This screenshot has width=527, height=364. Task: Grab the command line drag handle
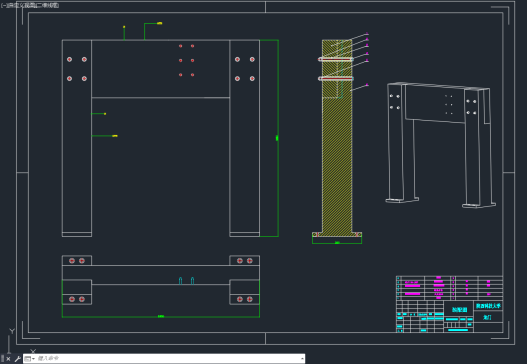3,359
